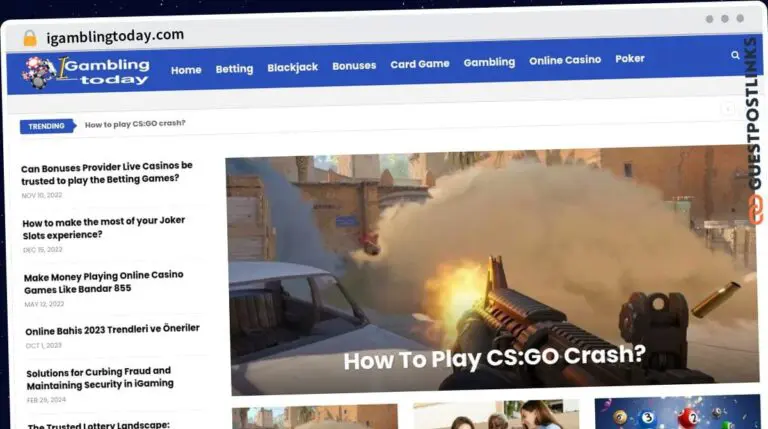Open 'Online Bahis 2023 Trendleri ve Öneriler' article

(x=112, y=329)
